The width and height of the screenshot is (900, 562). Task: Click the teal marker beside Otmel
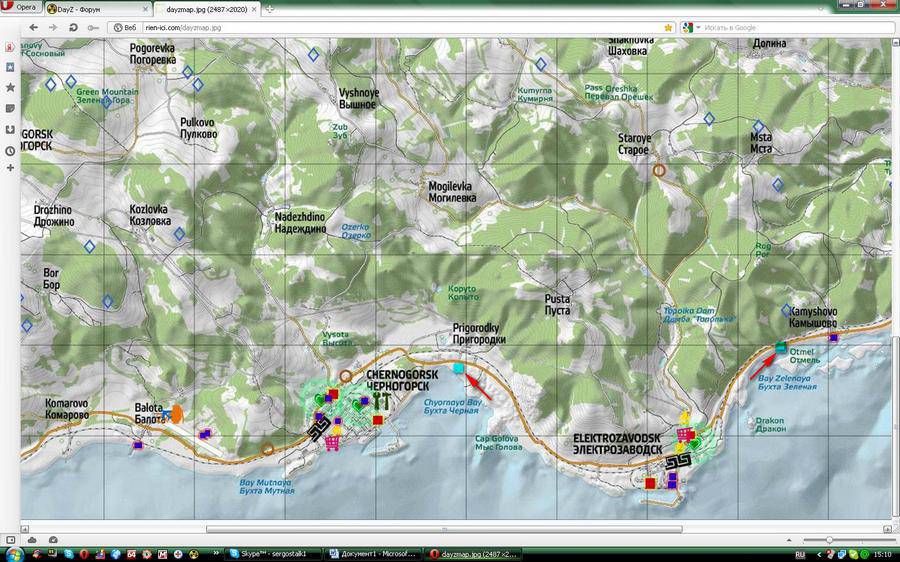[x=780, y=347]
